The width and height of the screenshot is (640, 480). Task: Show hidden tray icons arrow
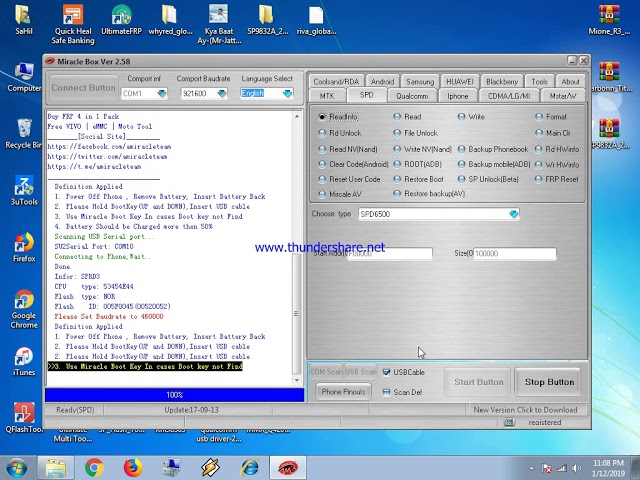[531, 468]
